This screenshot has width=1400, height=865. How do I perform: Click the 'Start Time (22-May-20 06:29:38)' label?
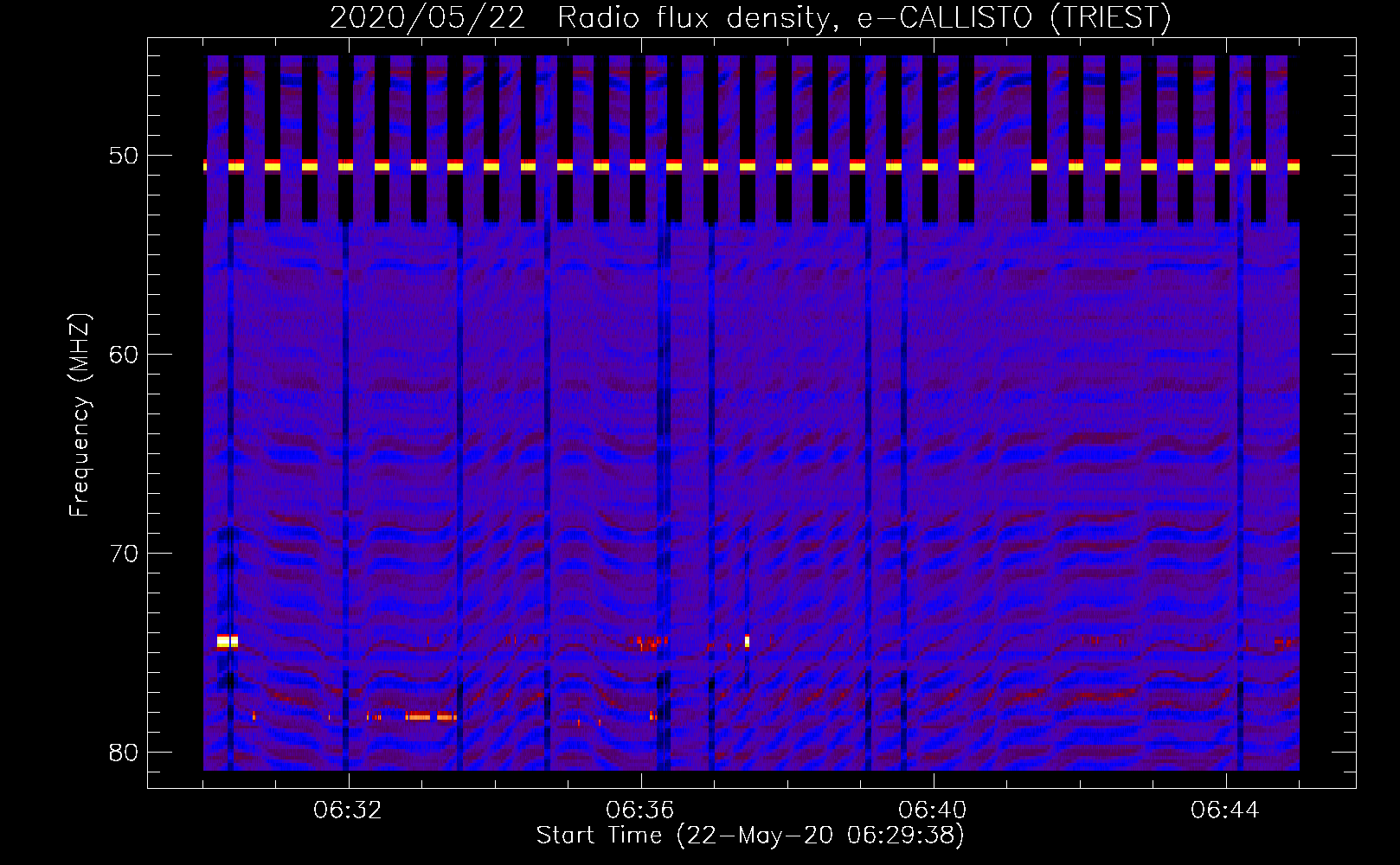pyautogui.click(x=750, y=836)
